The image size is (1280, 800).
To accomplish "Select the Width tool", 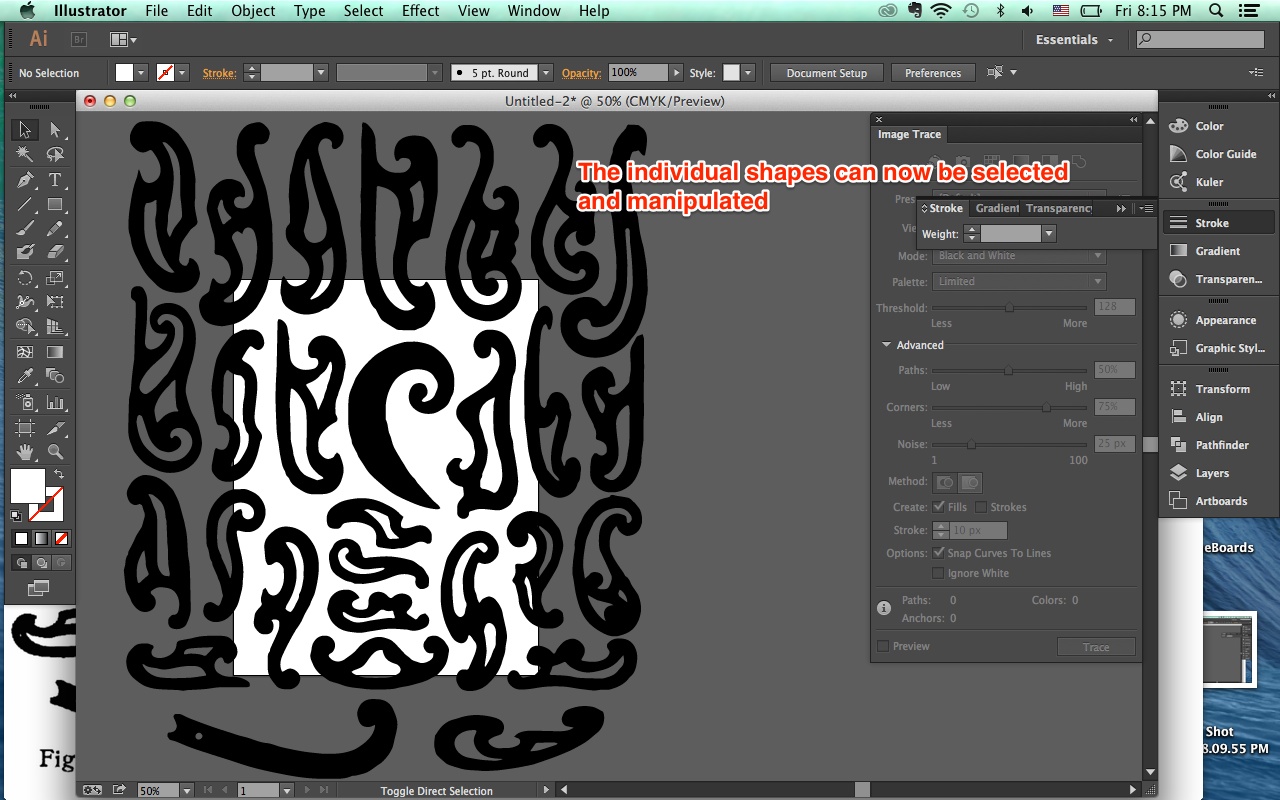I will point(25,303).
